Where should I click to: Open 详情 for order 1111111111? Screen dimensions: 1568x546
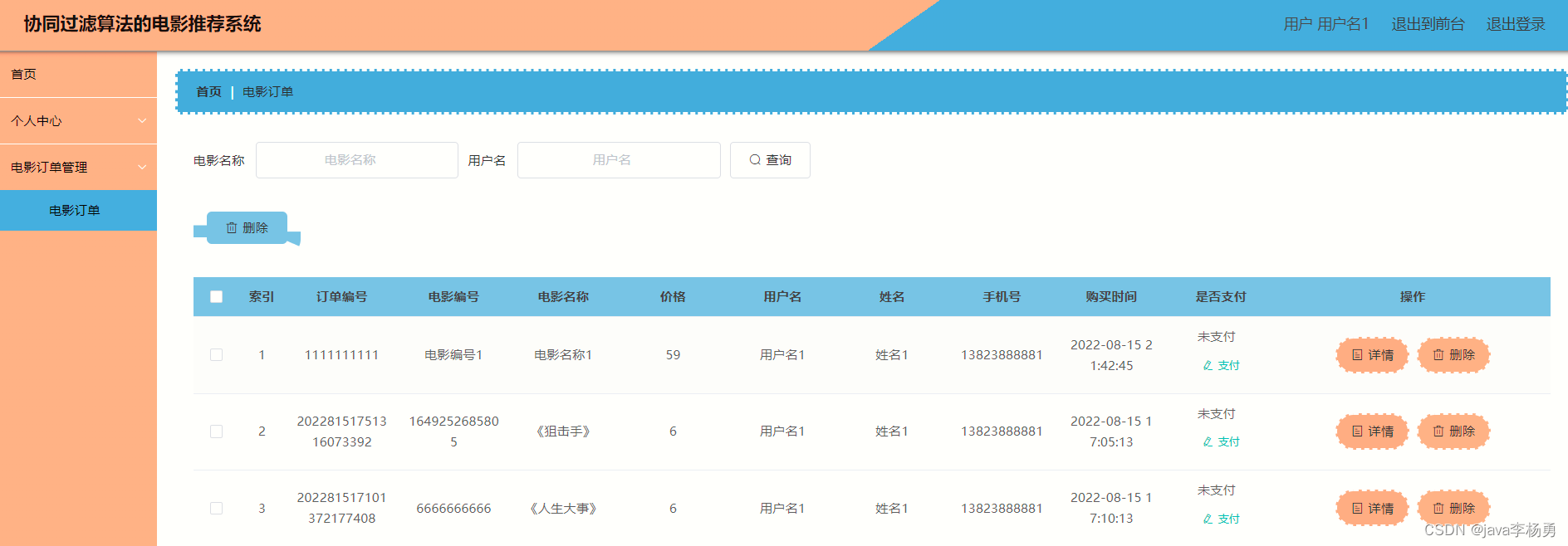(x=1372, y=355)
